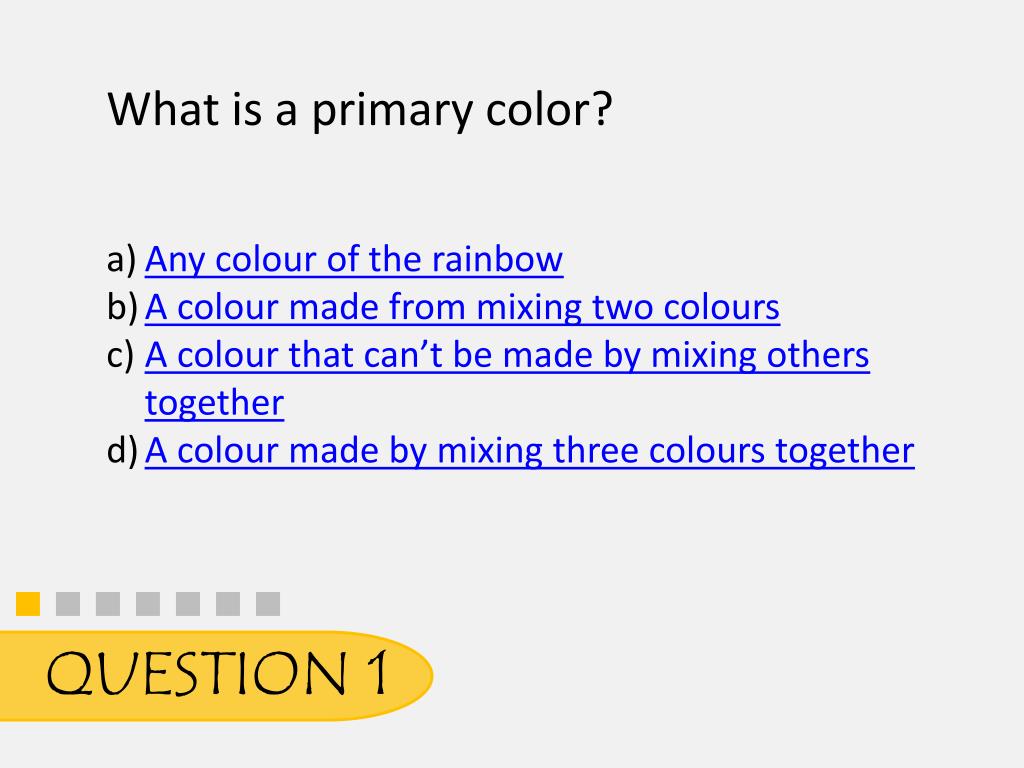The height and width of the screenshot is (768, 1024).
Task: Click the 'c)' option label
Action: 120,355
